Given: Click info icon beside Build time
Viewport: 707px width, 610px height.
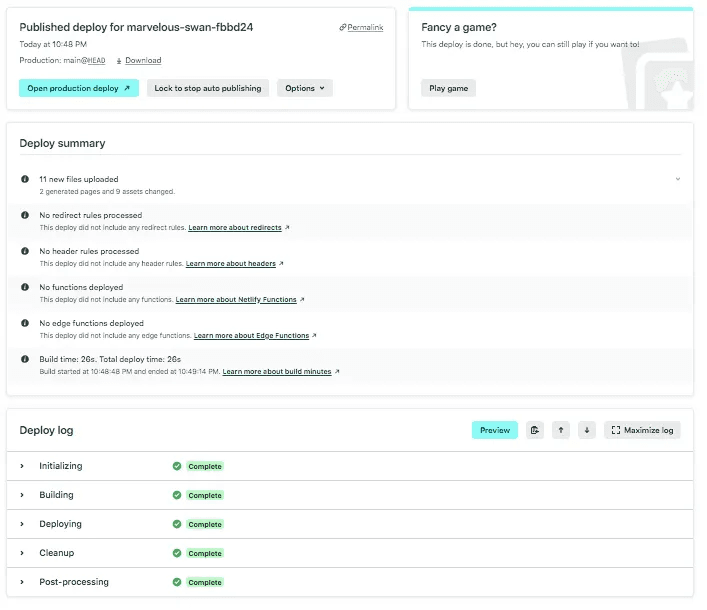Looking at the screenshot, I should coord(26,359).
